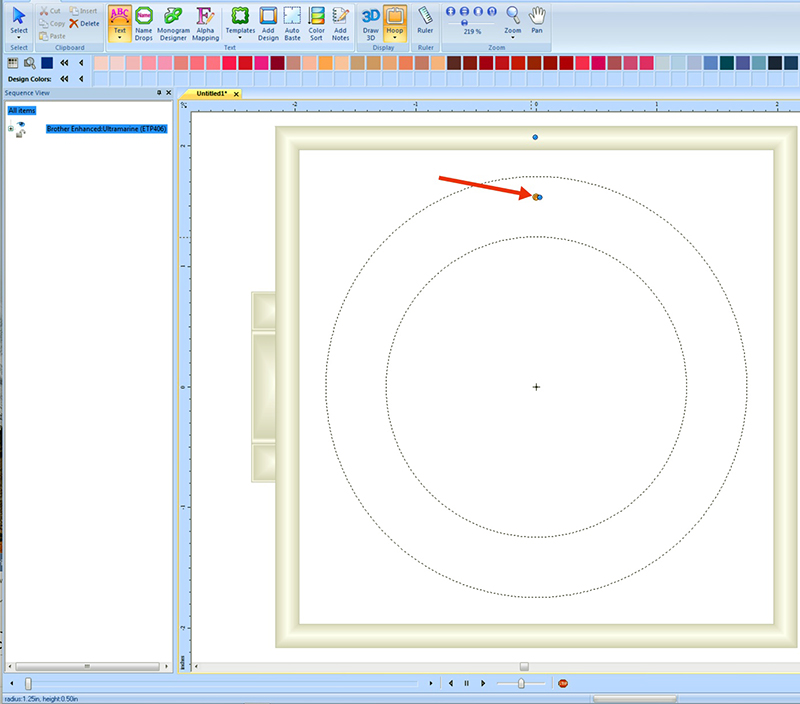Select the Pan hand tool

click(x=537, y=20)
